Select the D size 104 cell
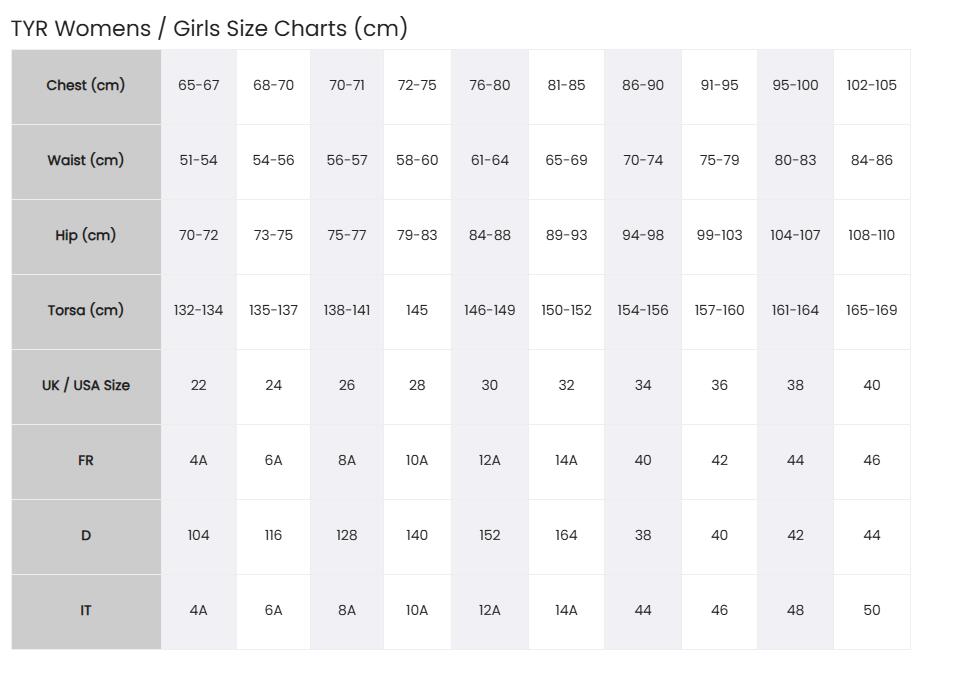Screen dimensions: 979x676 coord(199,536)
